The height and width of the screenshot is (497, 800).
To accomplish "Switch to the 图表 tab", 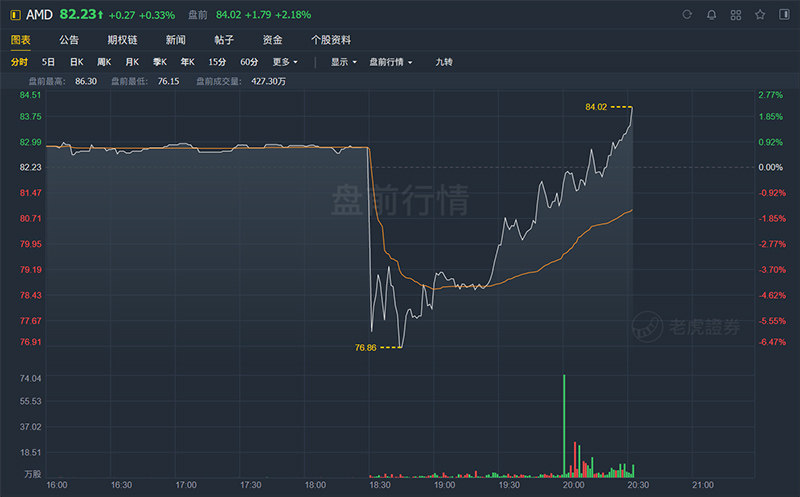I will (20, 40).
